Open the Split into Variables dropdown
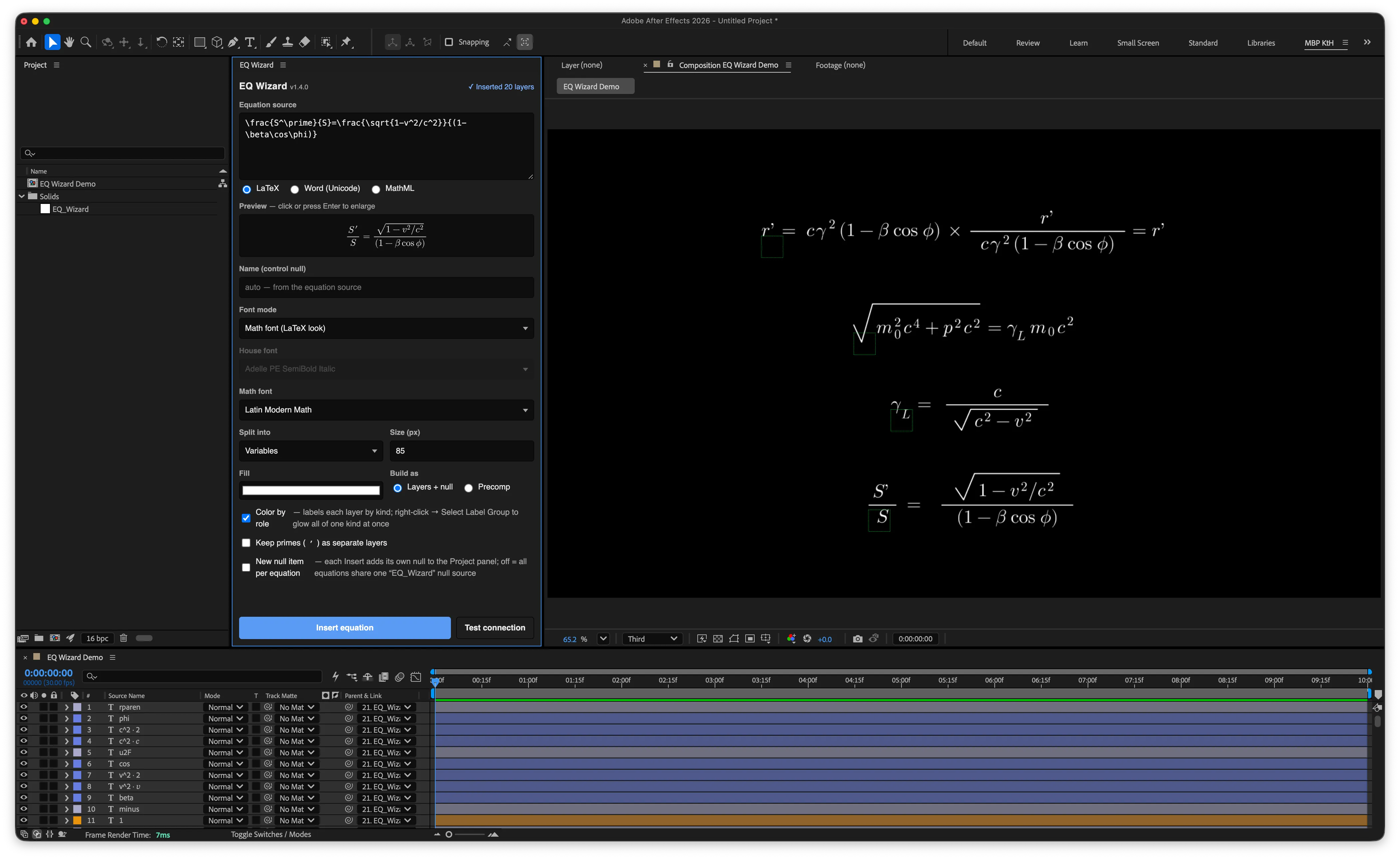 click(x=311, y=451)
